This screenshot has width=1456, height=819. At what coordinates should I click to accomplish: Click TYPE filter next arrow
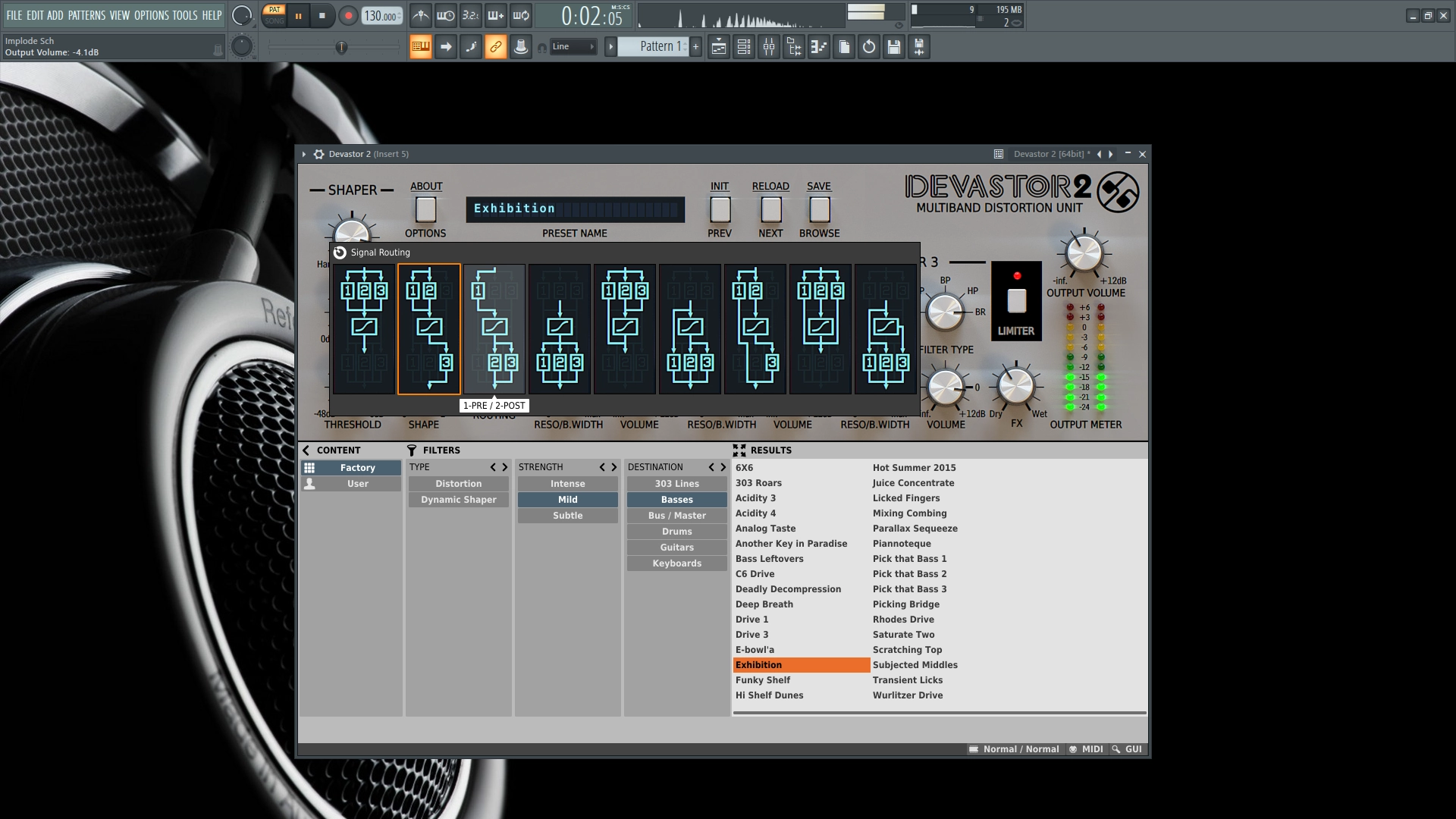point(505,467)
